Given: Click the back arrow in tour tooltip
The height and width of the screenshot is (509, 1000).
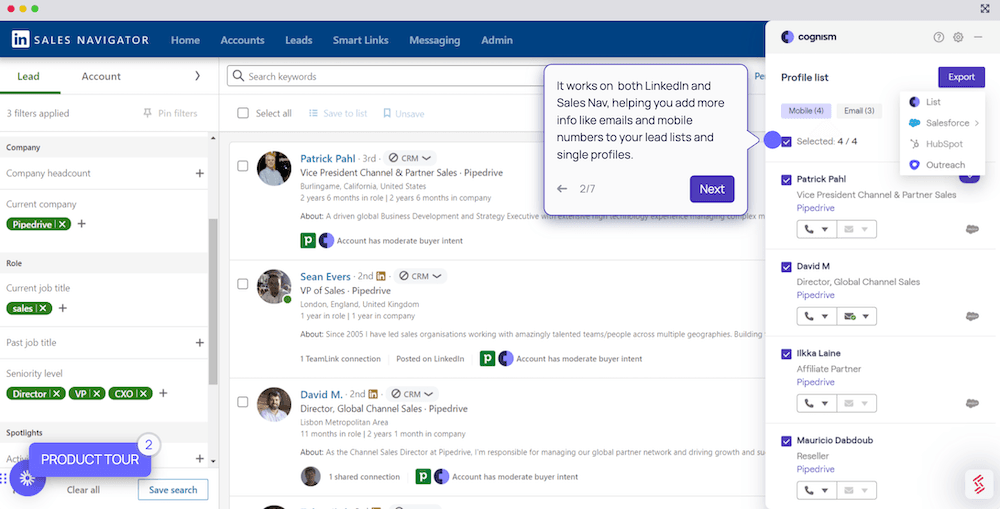Looking at the screenshot, I should (562, 189).
